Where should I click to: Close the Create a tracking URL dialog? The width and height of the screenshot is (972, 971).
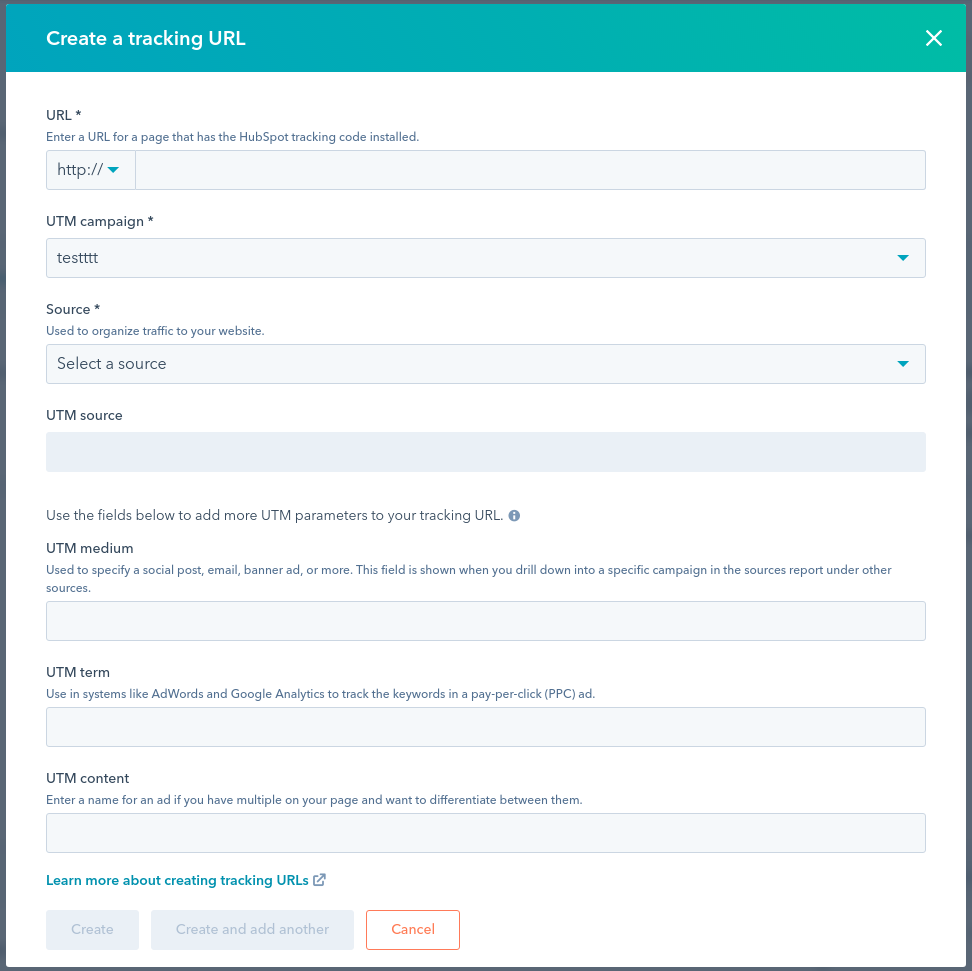point(934,38)
